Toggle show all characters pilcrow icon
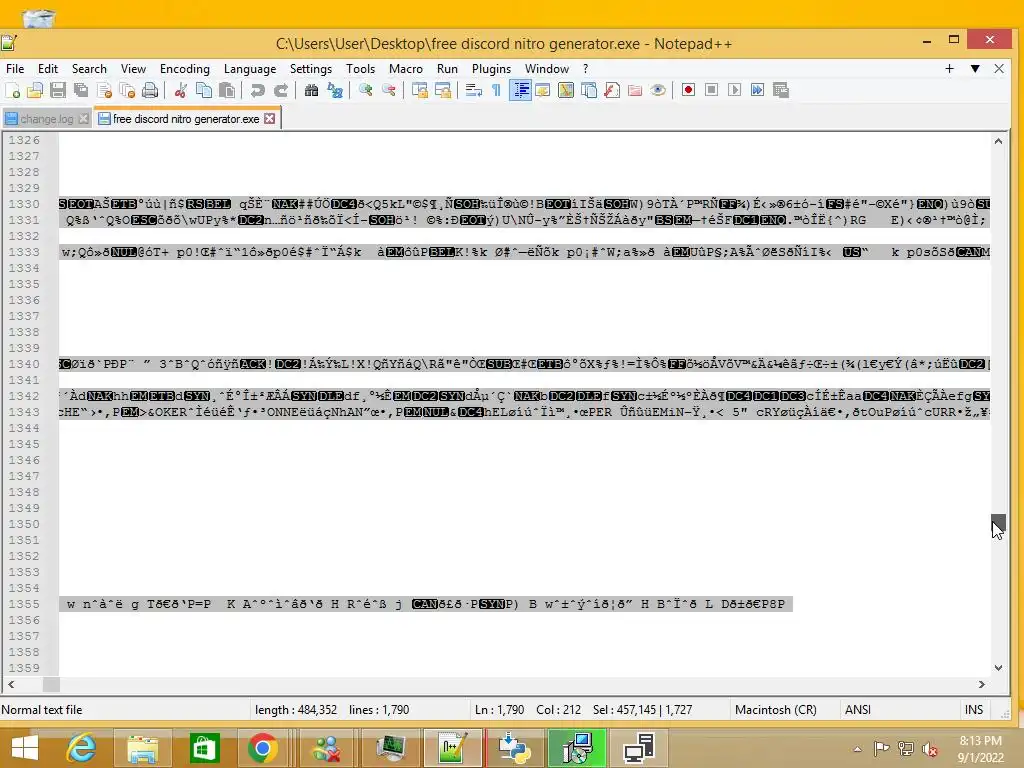The image size is (1024, 768). 496,90
